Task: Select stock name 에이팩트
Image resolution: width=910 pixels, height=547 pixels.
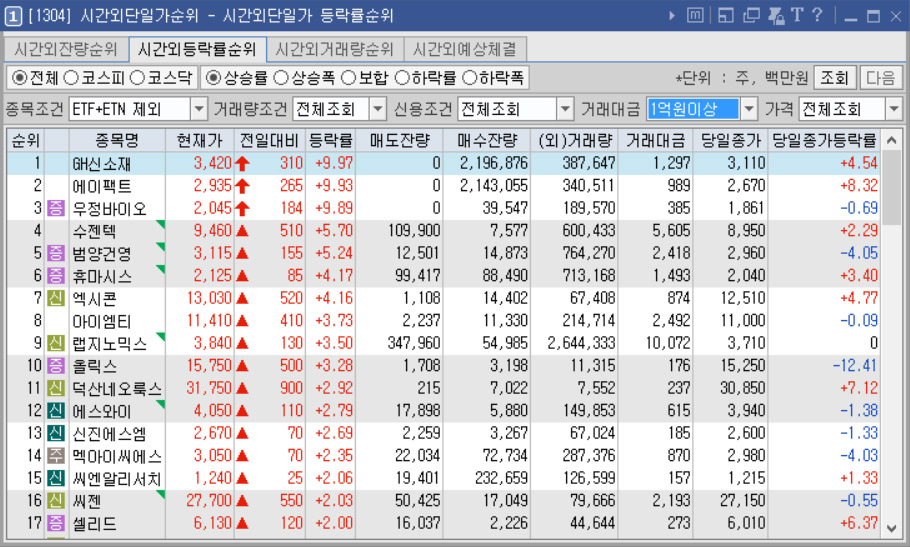Action: click(x=102, y=186)
